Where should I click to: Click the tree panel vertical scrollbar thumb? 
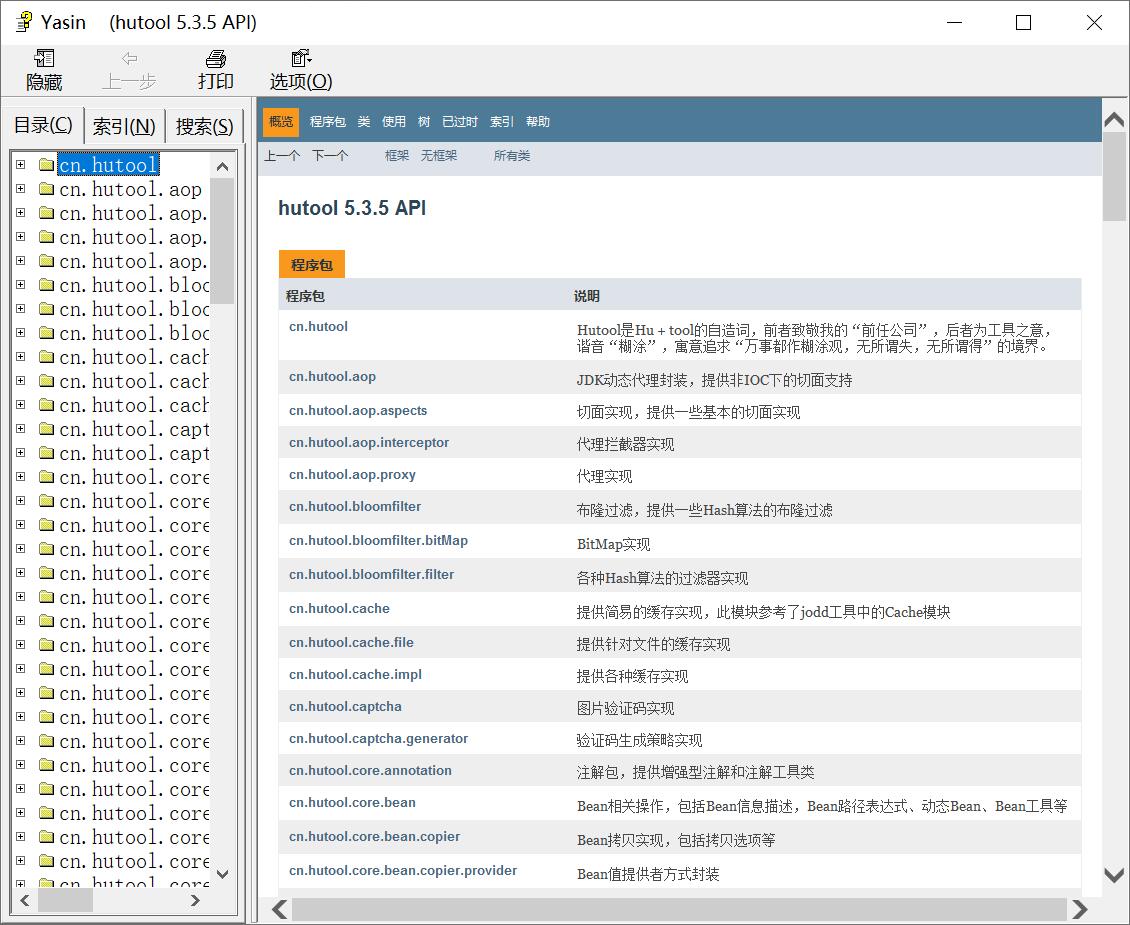(223, 241)
